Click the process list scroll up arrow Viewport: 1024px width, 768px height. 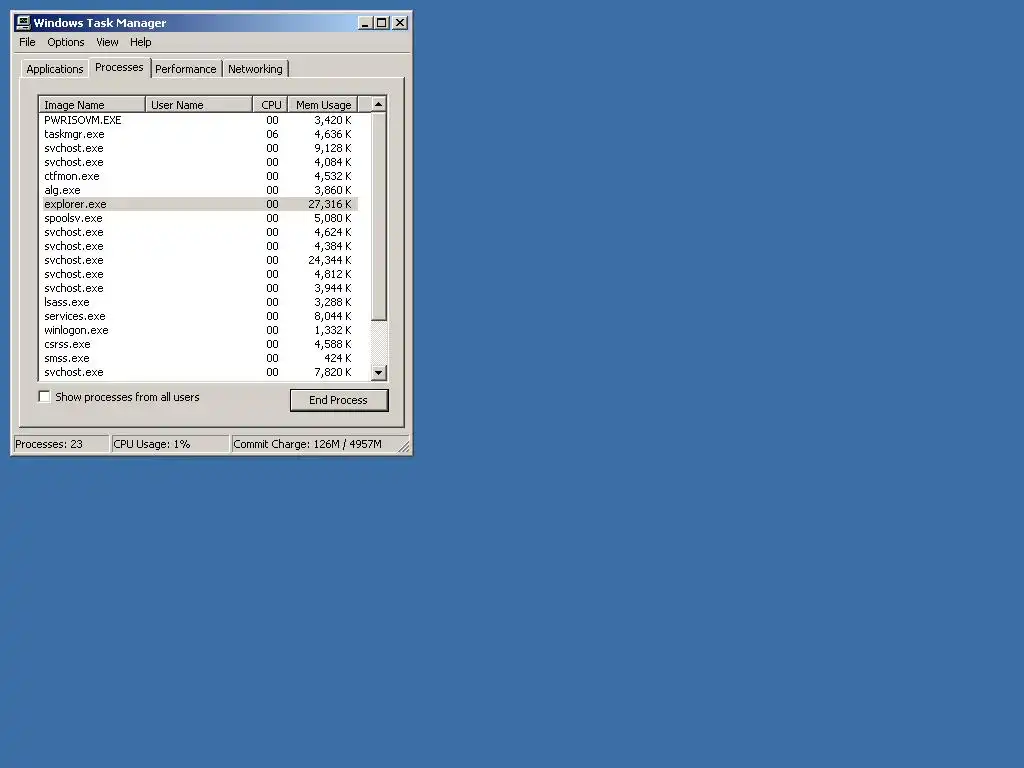(379, 104)
